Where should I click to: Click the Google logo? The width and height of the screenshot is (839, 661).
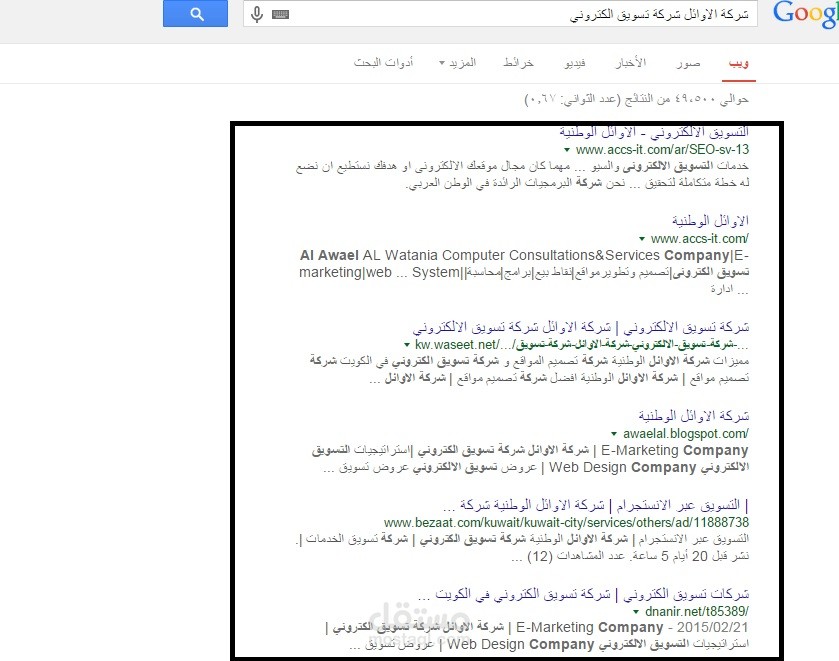point(806,14)
